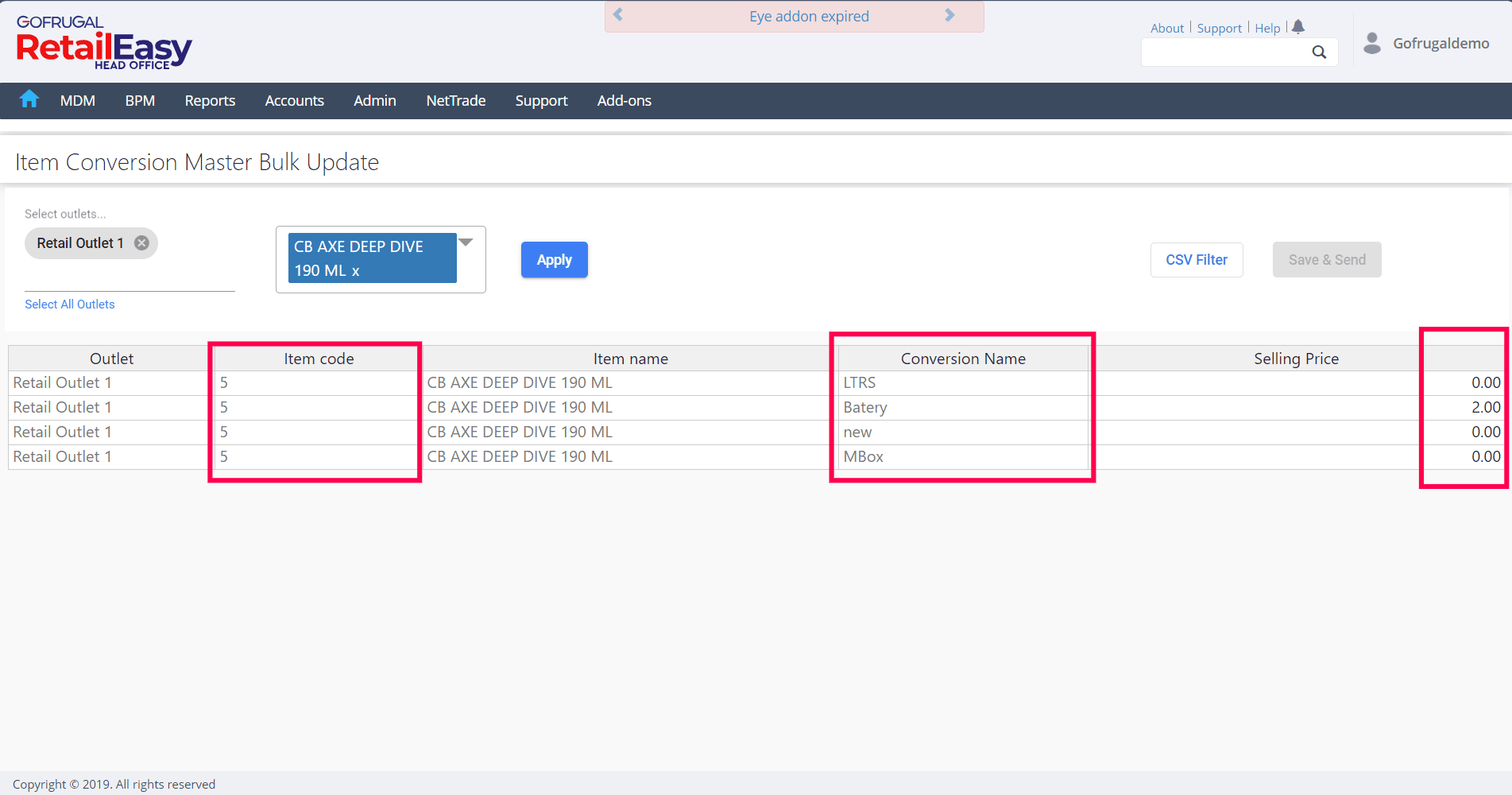This screenshot has height=795, width=1512.
Task: Open the Support link in the header
Action: pos(1220,28)
